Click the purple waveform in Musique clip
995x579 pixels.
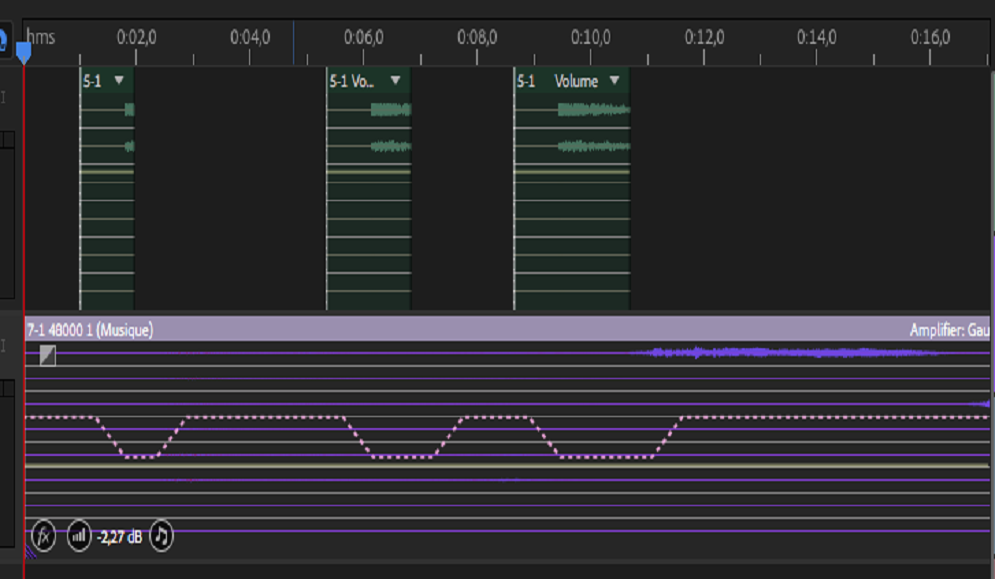coord(787,352)
